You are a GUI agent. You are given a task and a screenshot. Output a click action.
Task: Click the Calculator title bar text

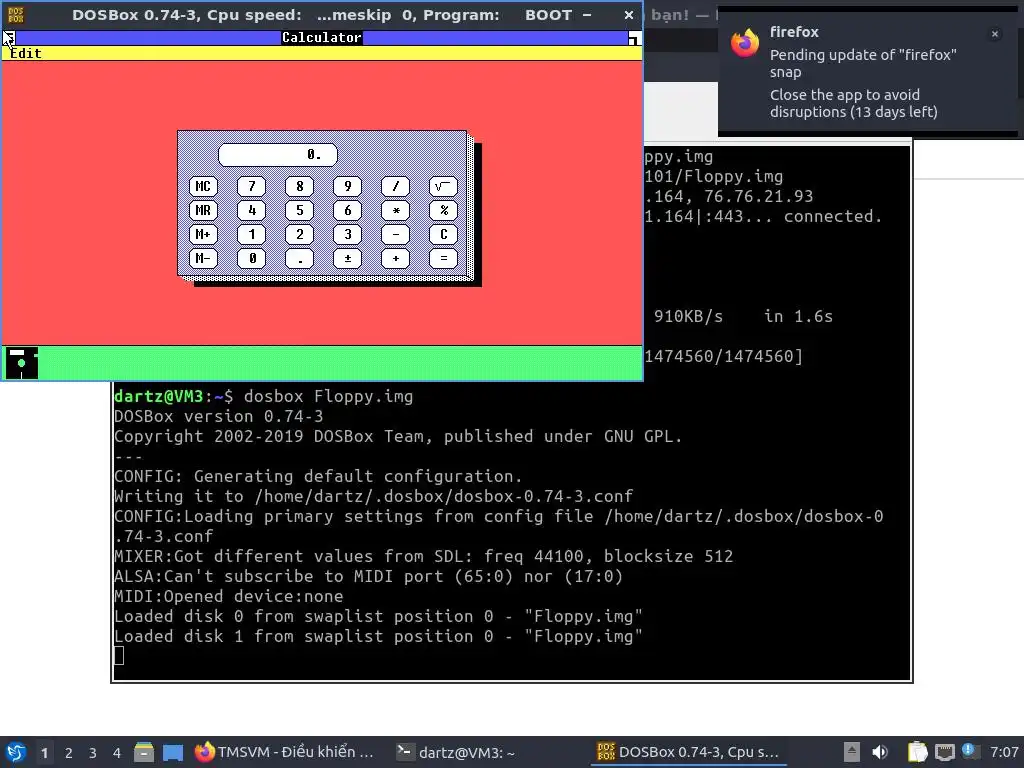pyautogui.click(x=321, y=38)
